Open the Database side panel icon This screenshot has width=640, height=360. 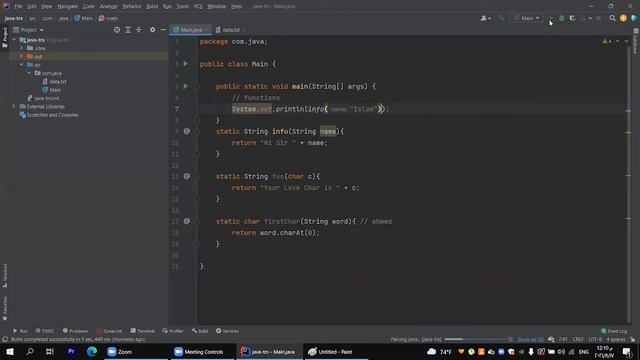point(636,41)
